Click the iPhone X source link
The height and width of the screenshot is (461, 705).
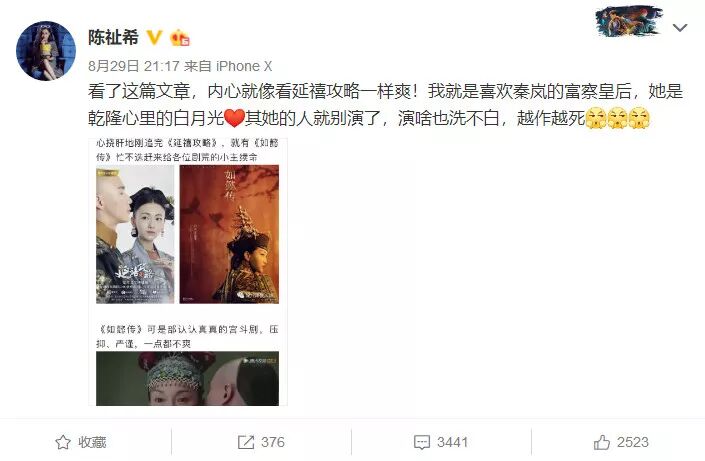244,67
